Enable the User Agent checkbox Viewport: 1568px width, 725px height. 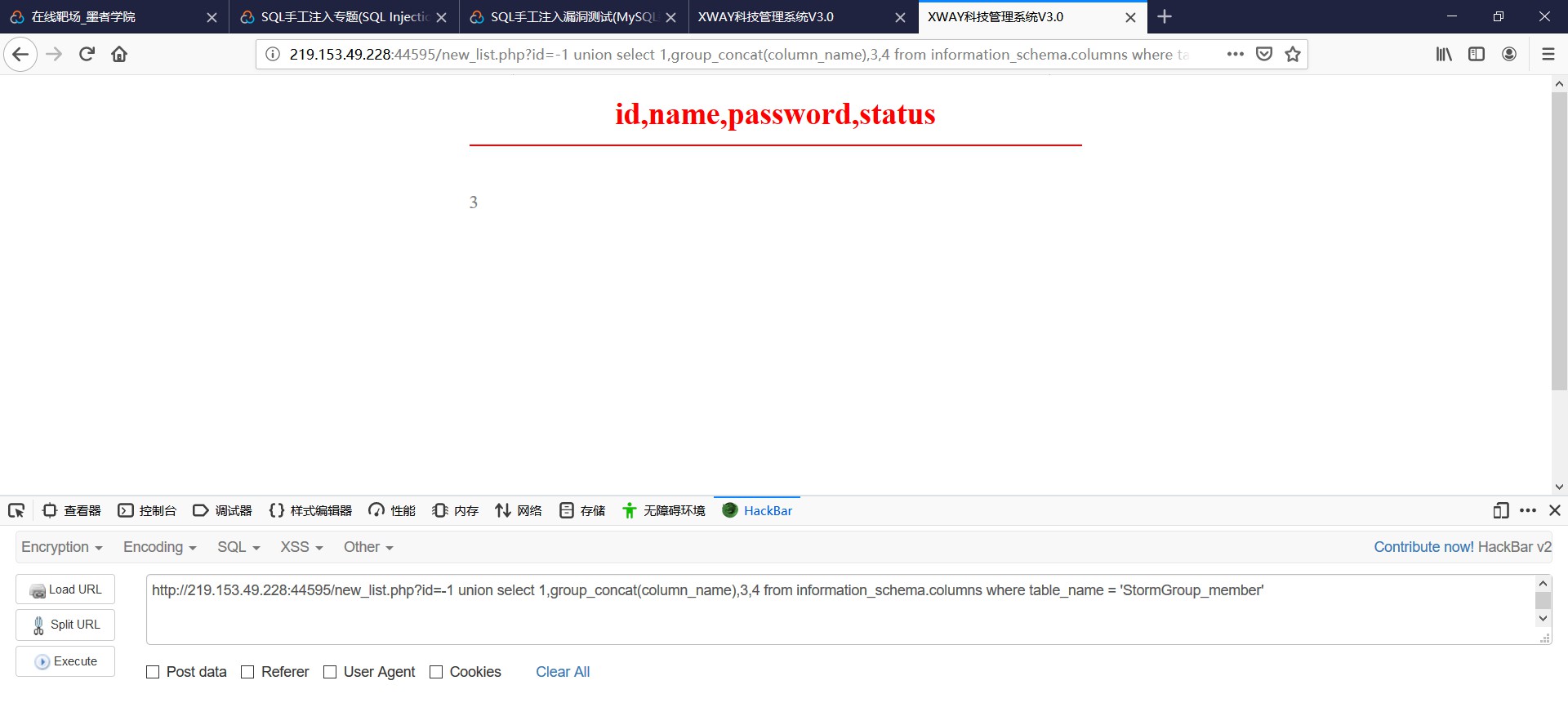click(x=330, y=672)
